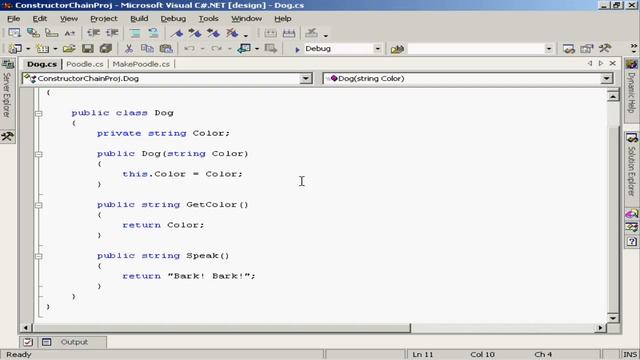
Task: Click the Navigate Backward icon
Action: tap(244, 49)
